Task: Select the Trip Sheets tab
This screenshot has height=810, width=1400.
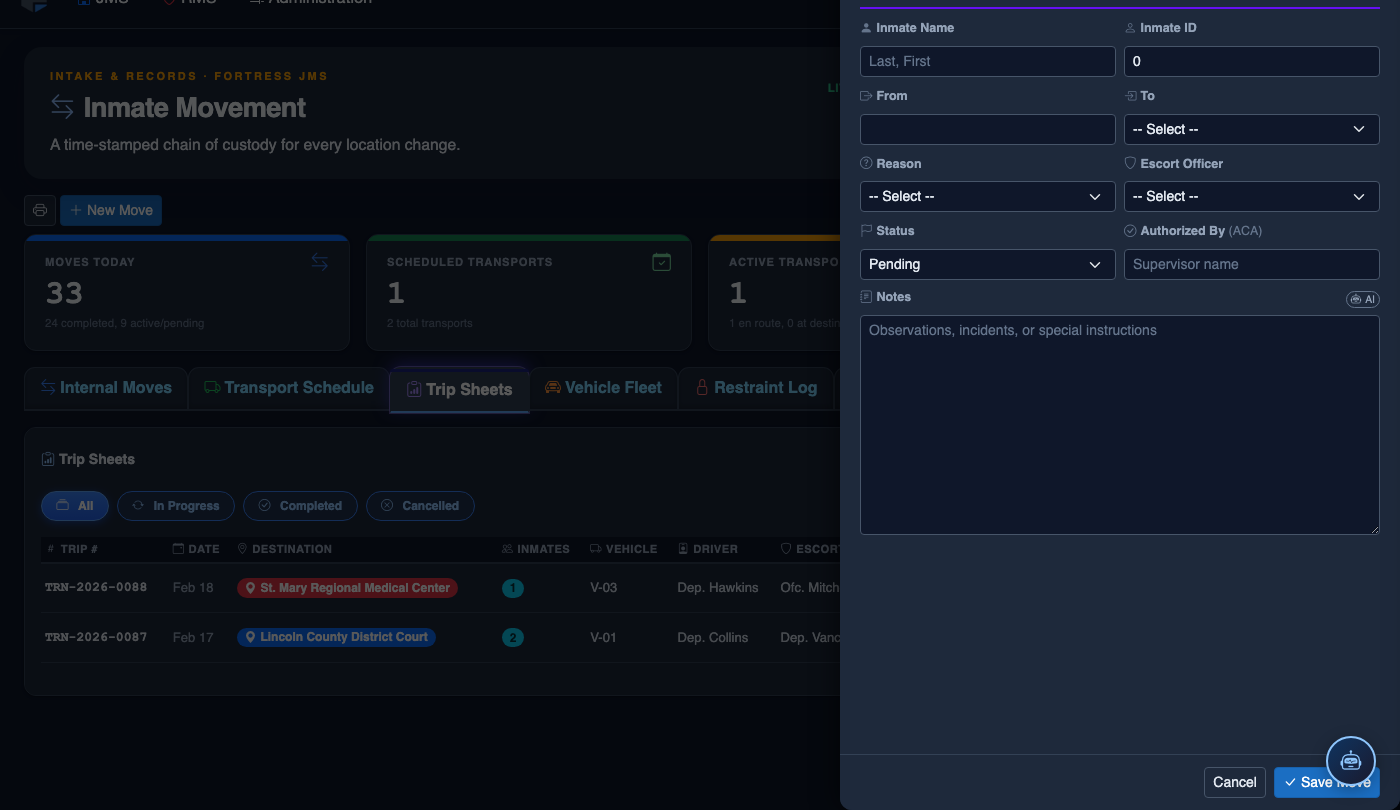Action: coord(459,389)
